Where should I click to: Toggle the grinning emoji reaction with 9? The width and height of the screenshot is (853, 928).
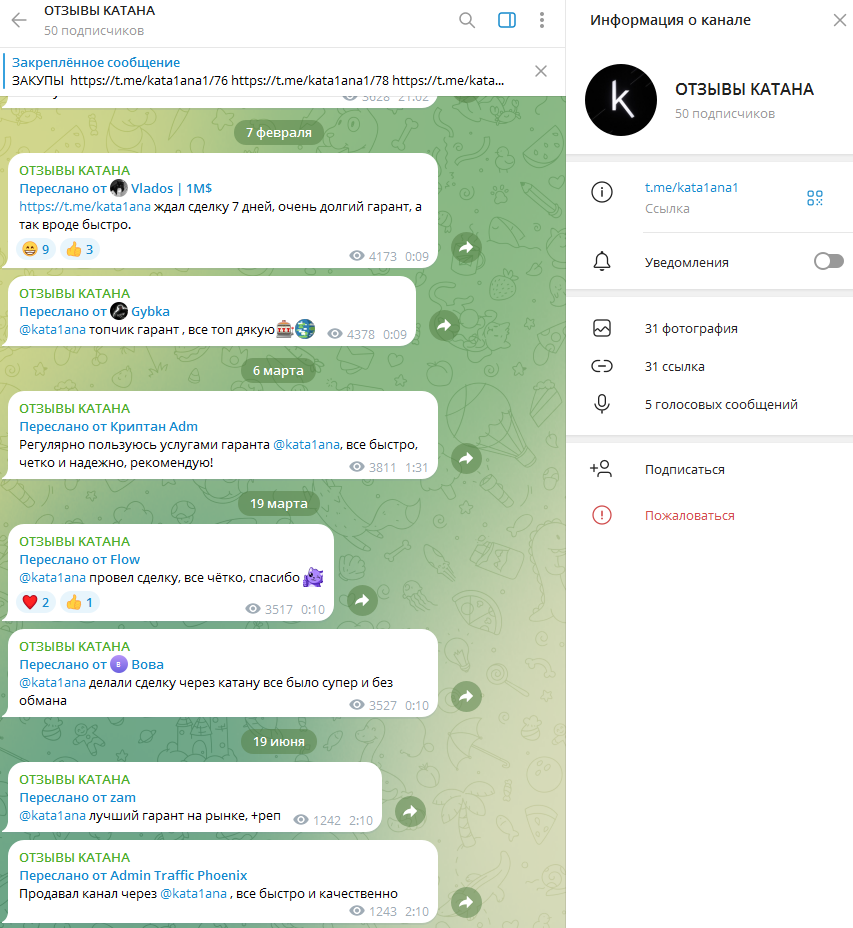pyautogui.click(x=36, y=249)
